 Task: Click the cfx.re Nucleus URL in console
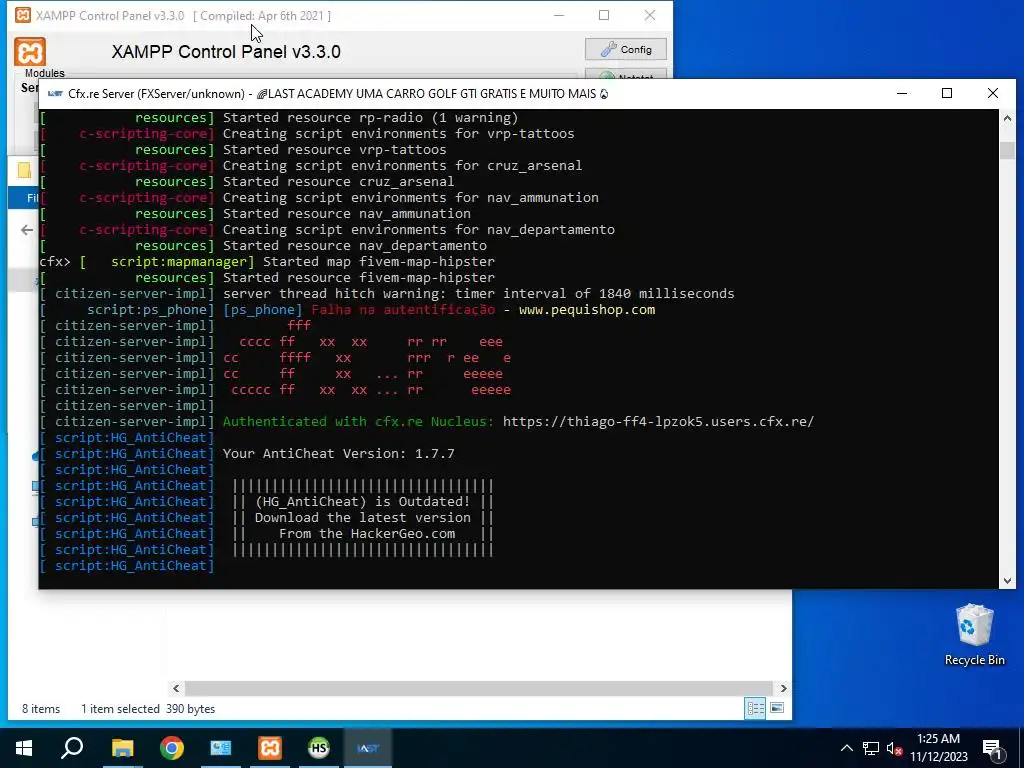click(x=658, y=422)
